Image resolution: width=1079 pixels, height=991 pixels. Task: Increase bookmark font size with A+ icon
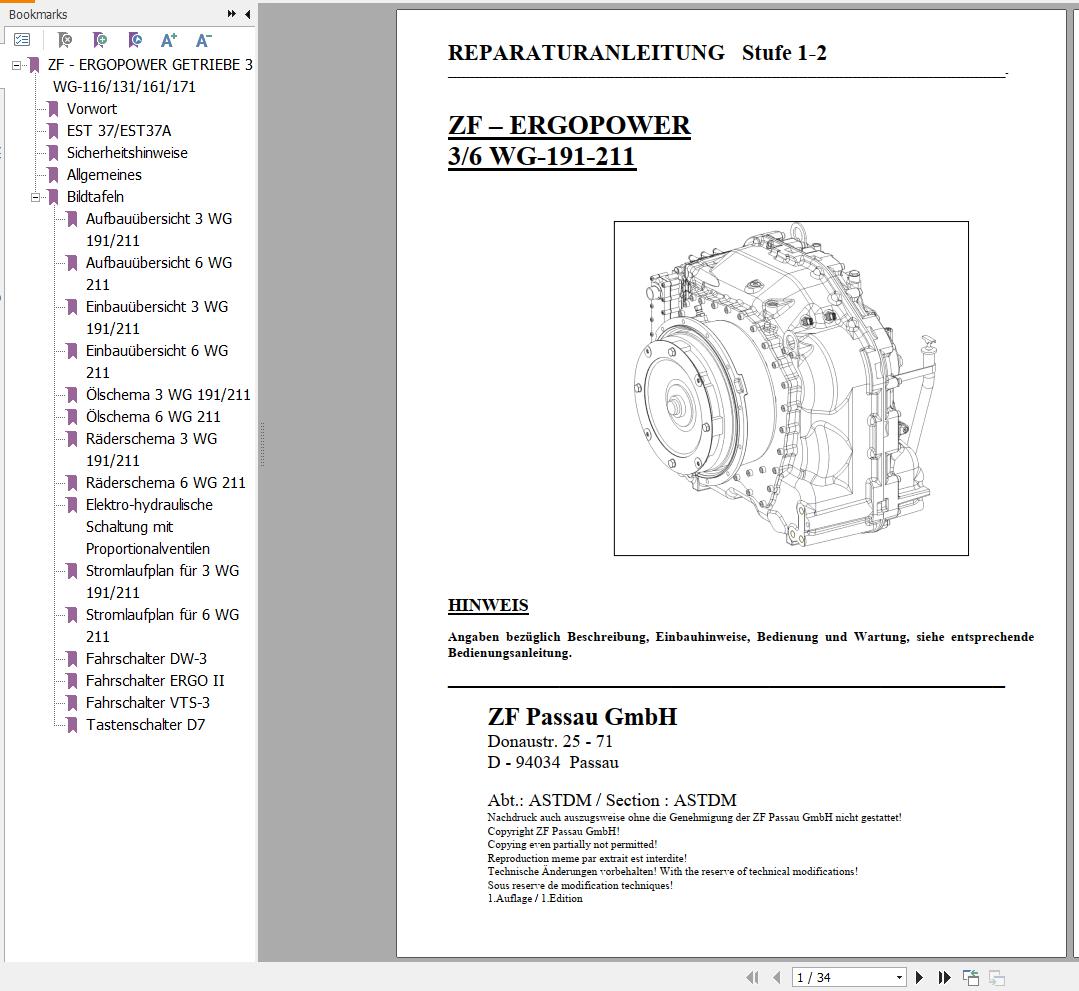click(x=169, y=40)
